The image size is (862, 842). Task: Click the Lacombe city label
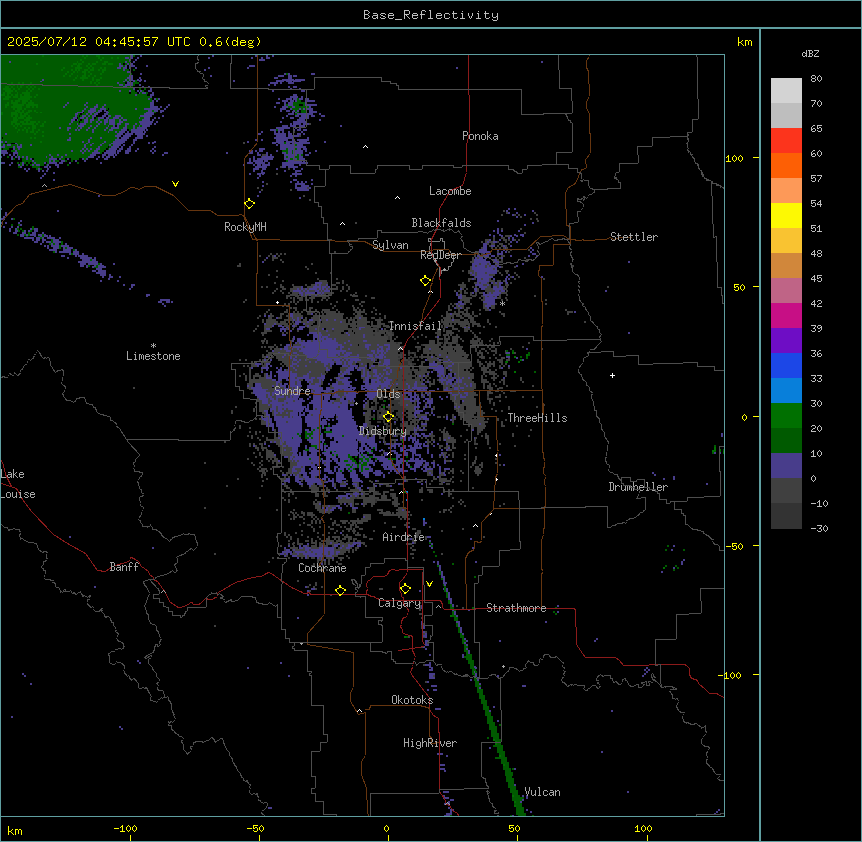click(450, 191)
